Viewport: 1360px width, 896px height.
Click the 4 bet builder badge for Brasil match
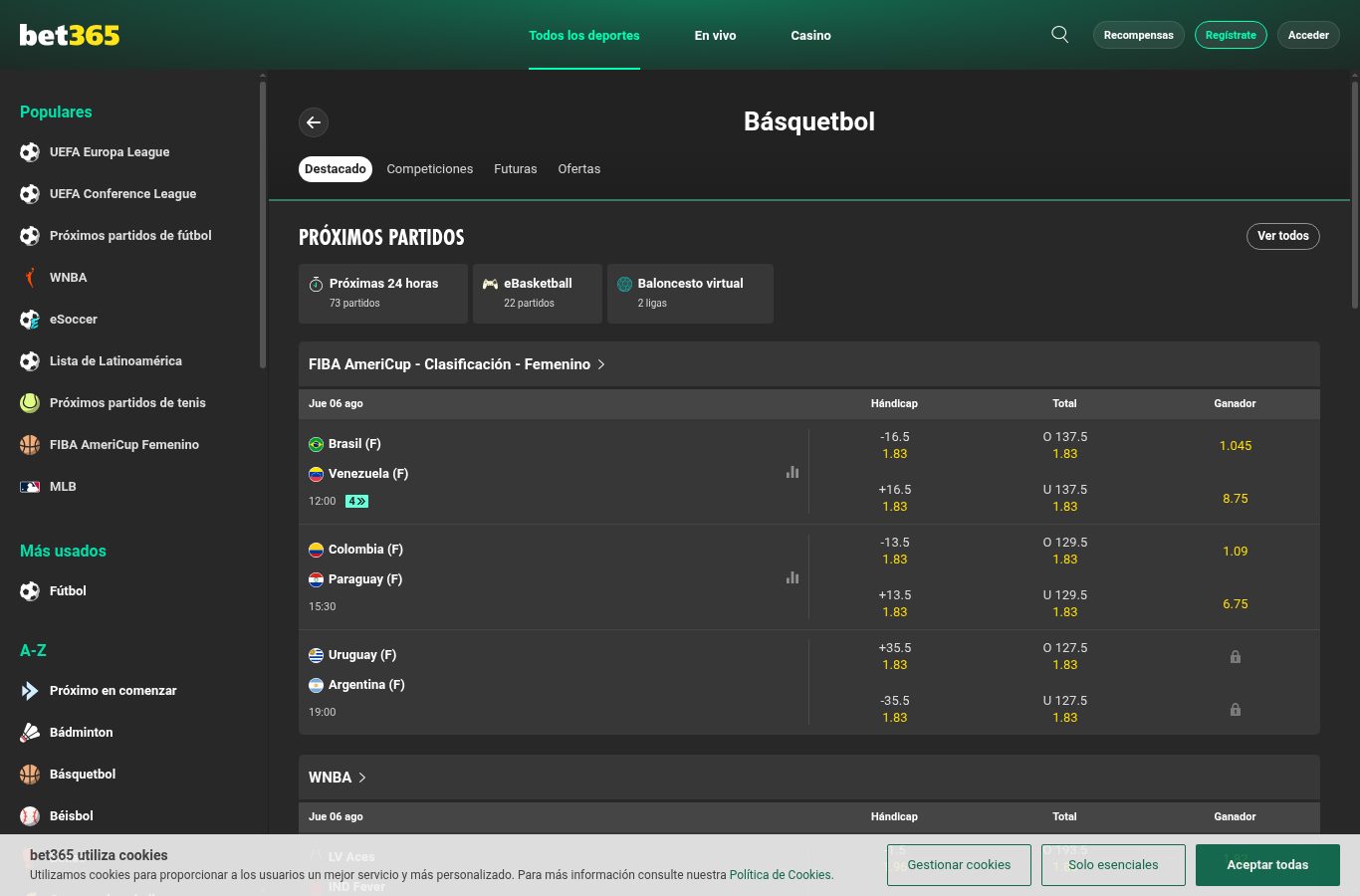tap(356, 501)
